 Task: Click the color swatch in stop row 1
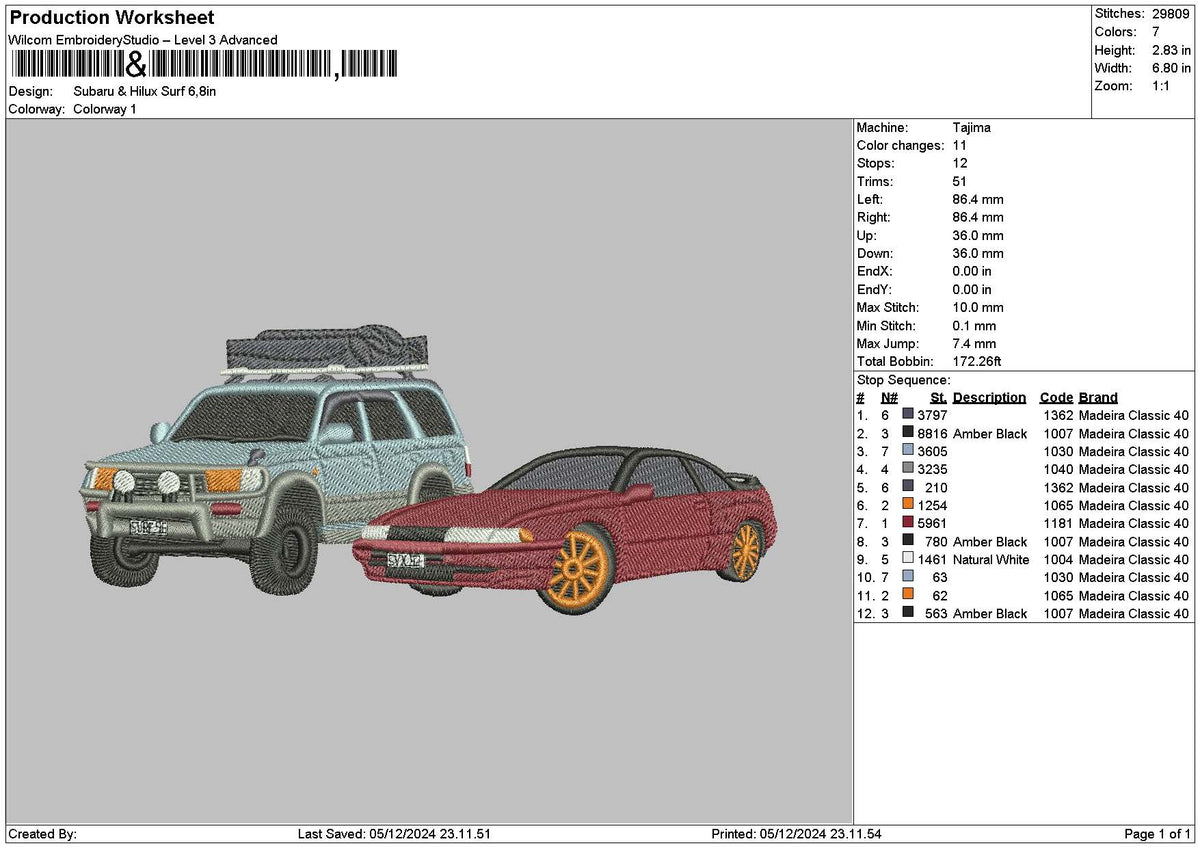click(908, 414)
